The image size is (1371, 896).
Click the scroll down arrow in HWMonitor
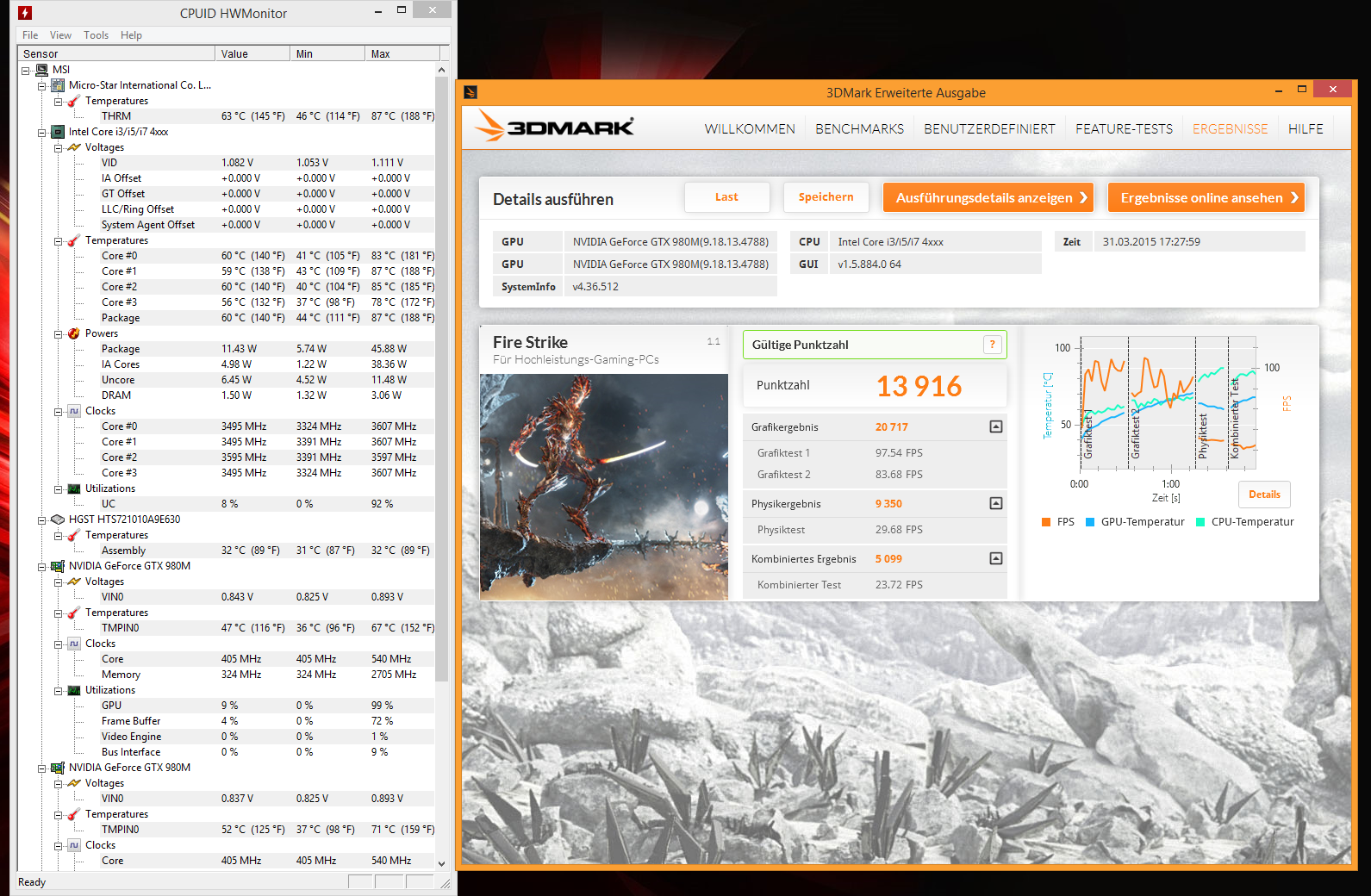(442, 863)
